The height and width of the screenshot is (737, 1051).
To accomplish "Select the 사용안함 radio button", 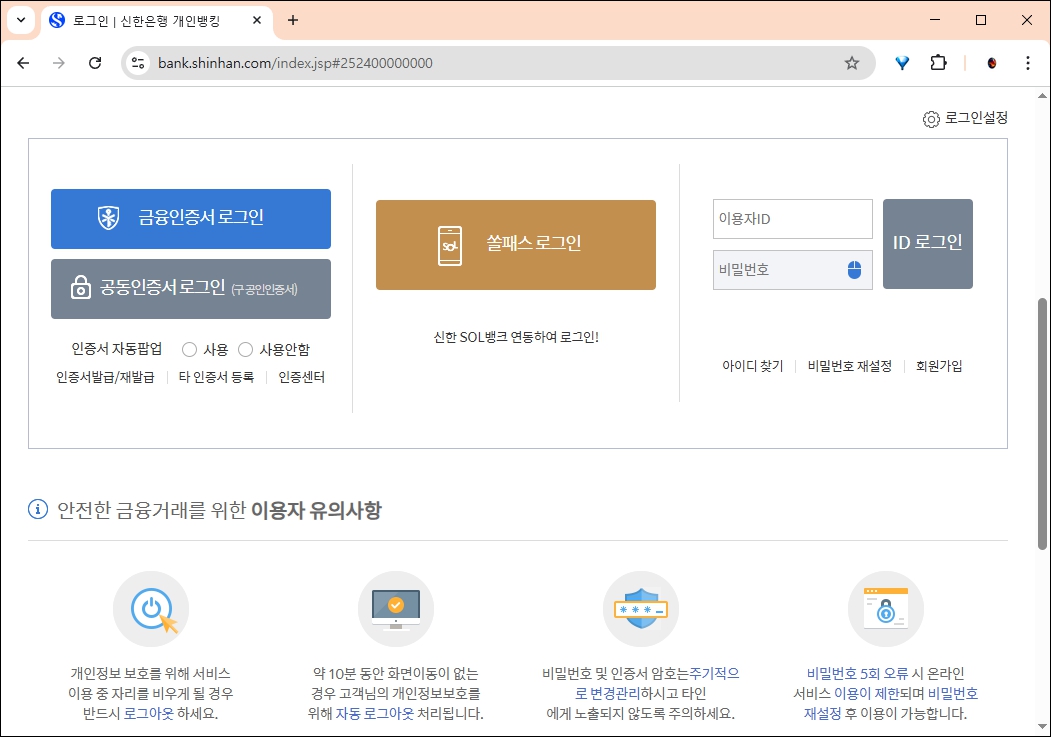I will 245,349.
